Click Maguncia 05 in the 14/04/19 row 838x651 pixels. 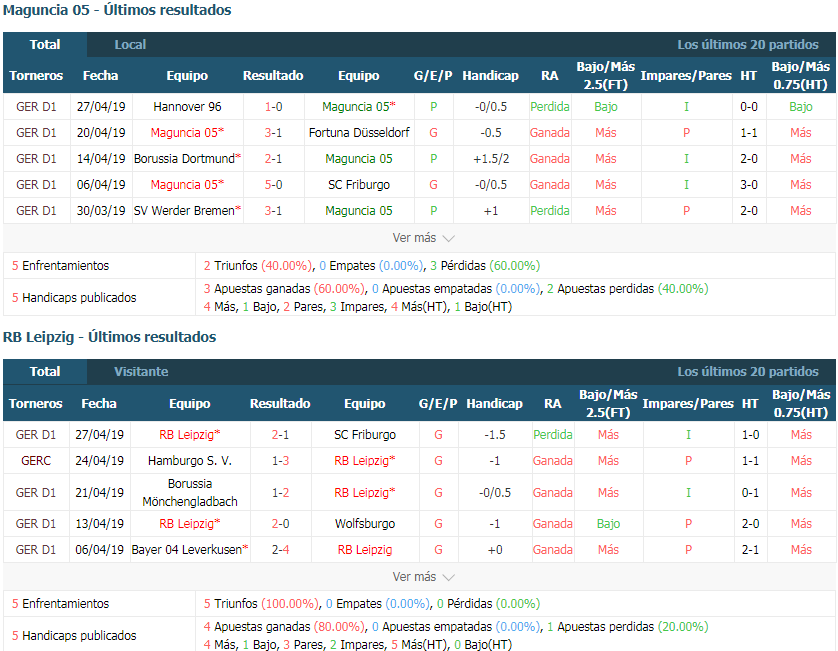359,159
